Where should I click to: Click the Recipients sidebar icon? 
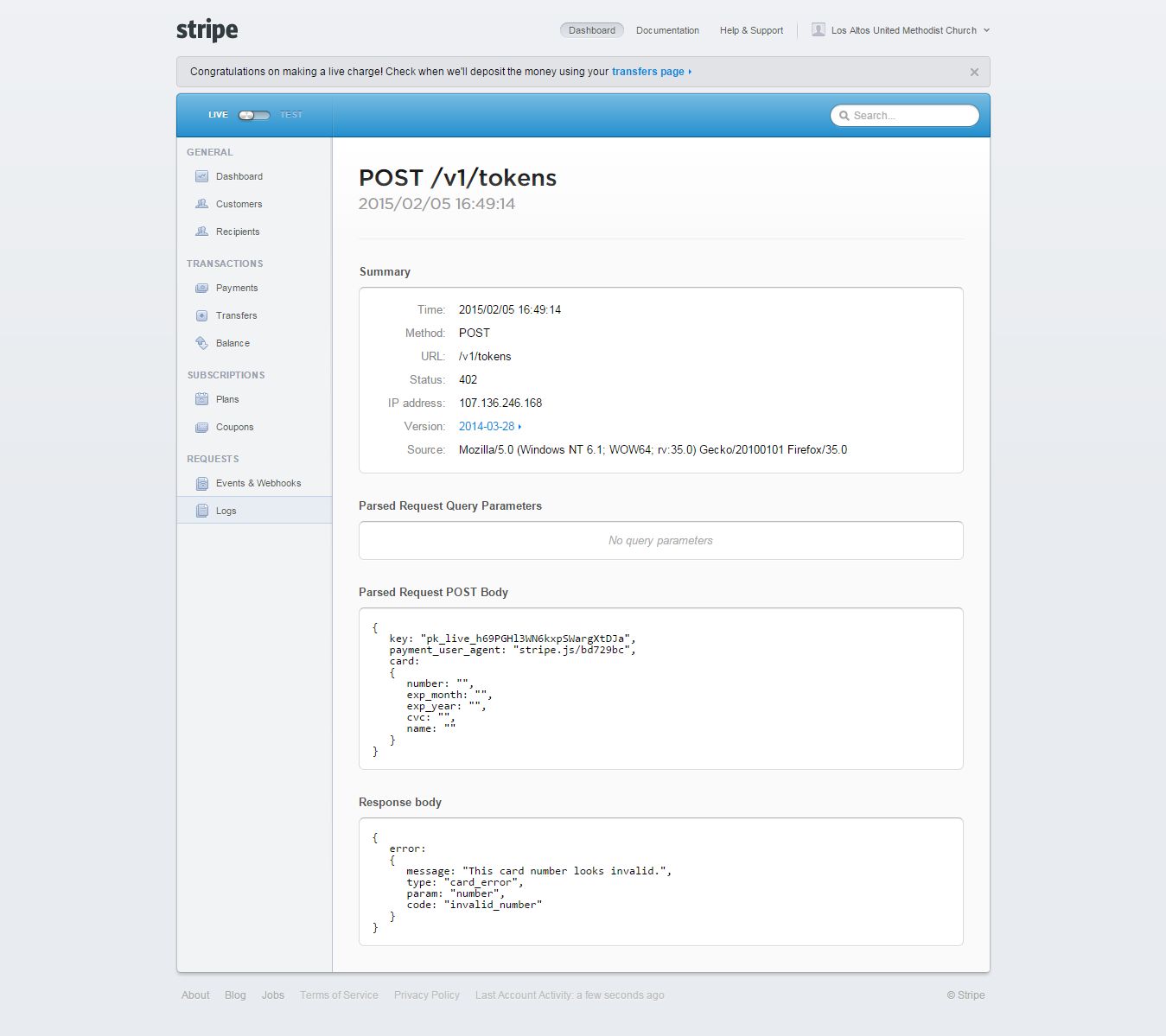click(x=201, y=232)
